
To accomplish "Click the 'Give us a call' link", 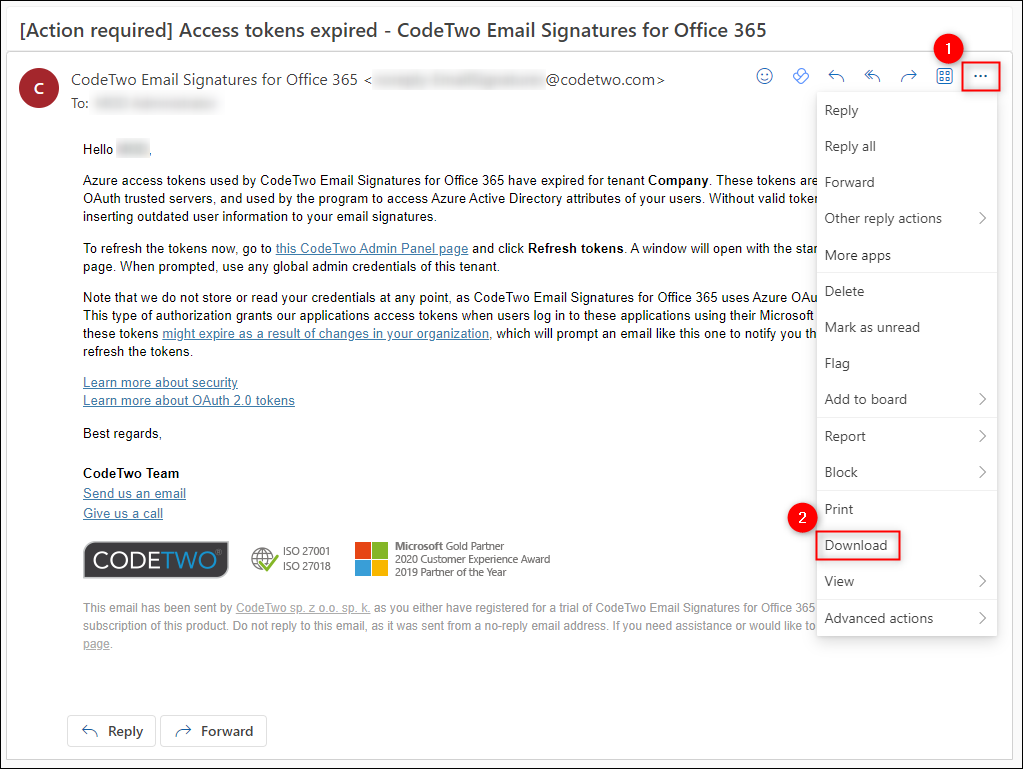I will point(123,513).
